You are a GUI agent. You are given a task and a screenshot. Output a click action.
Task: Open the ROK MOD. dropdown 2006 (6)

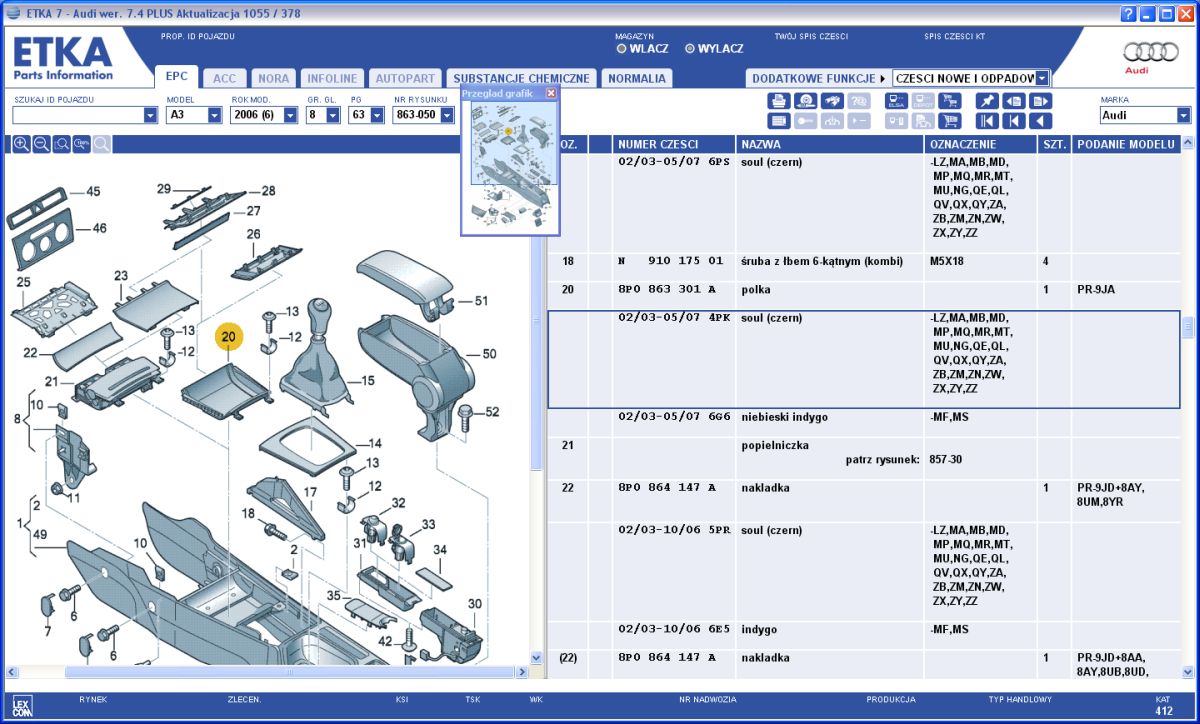tap(291, 115)
